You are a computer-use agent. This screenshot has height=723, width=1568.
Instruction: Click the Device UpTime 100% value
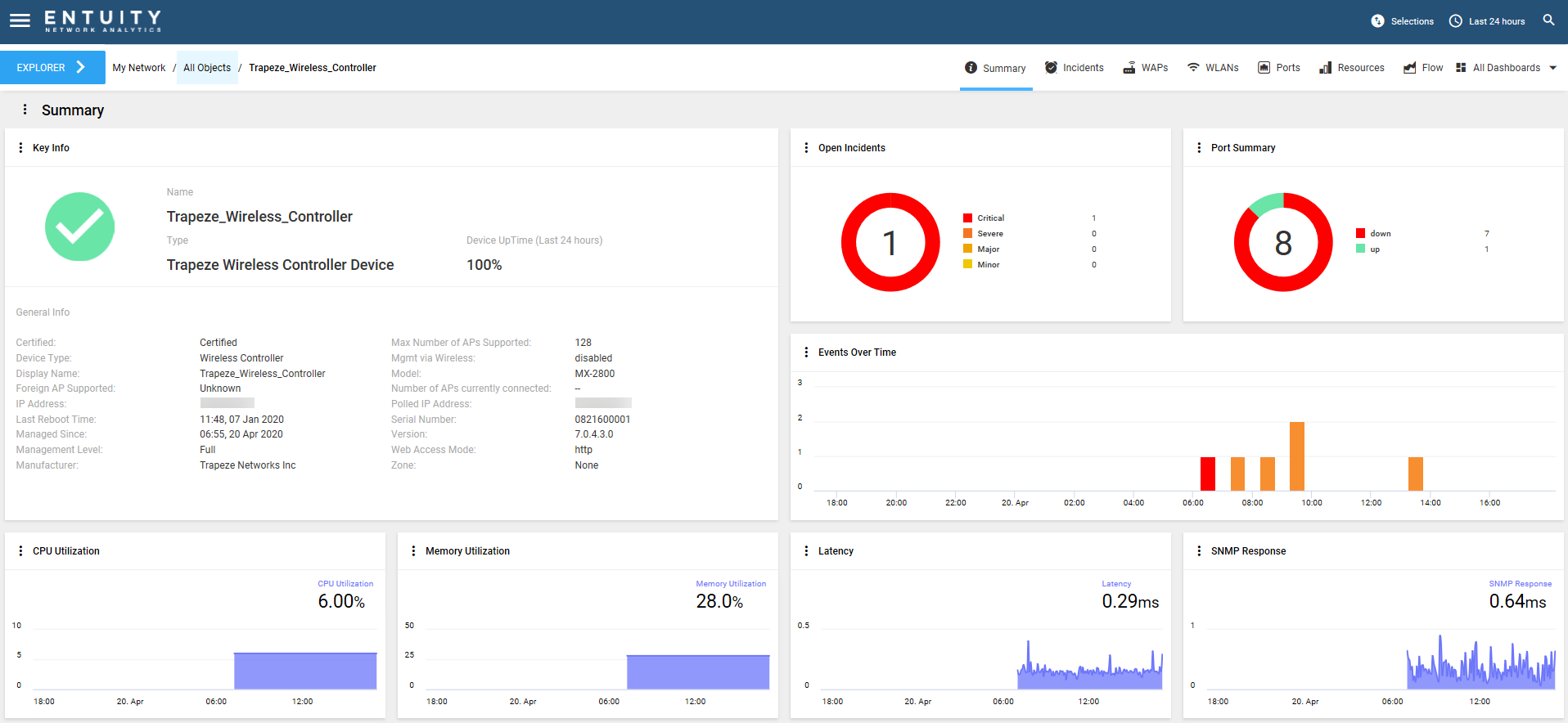tap(484, 265)
